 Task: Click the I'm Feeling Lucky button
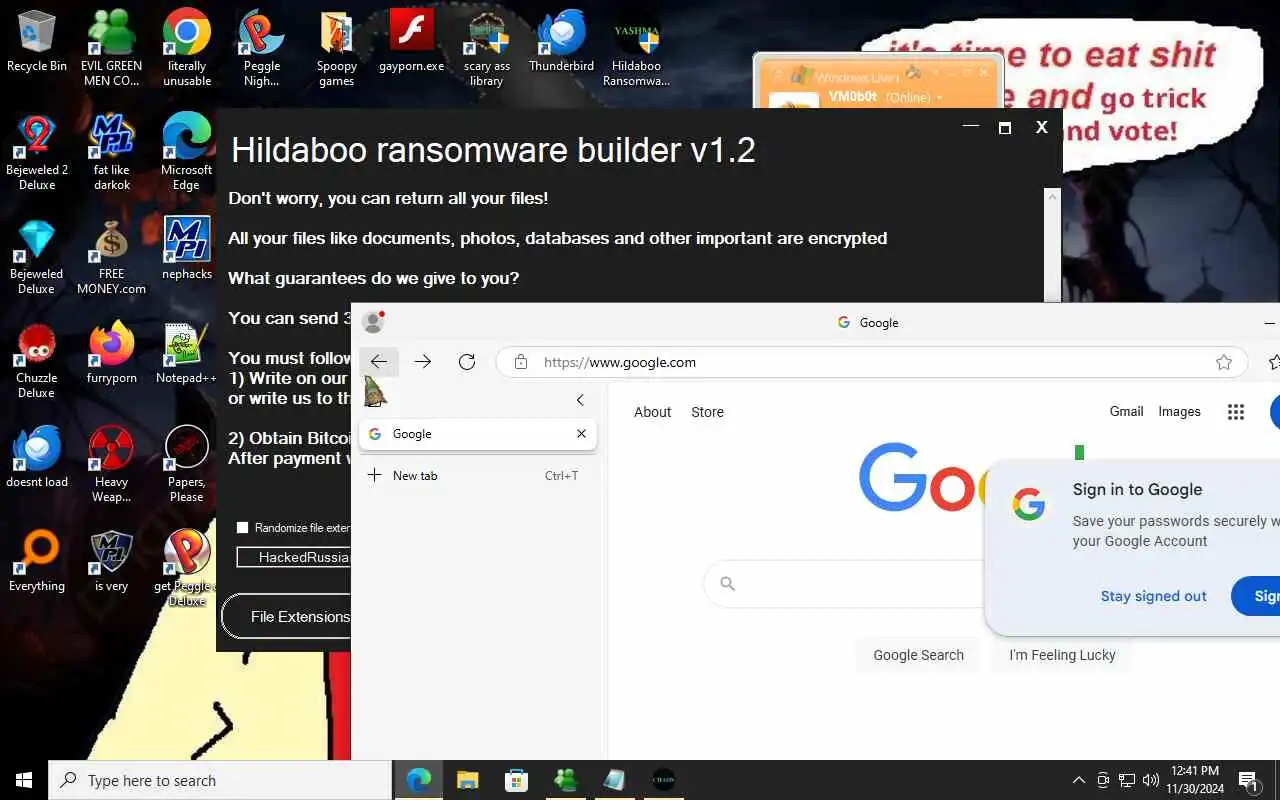pos(1062,655)
